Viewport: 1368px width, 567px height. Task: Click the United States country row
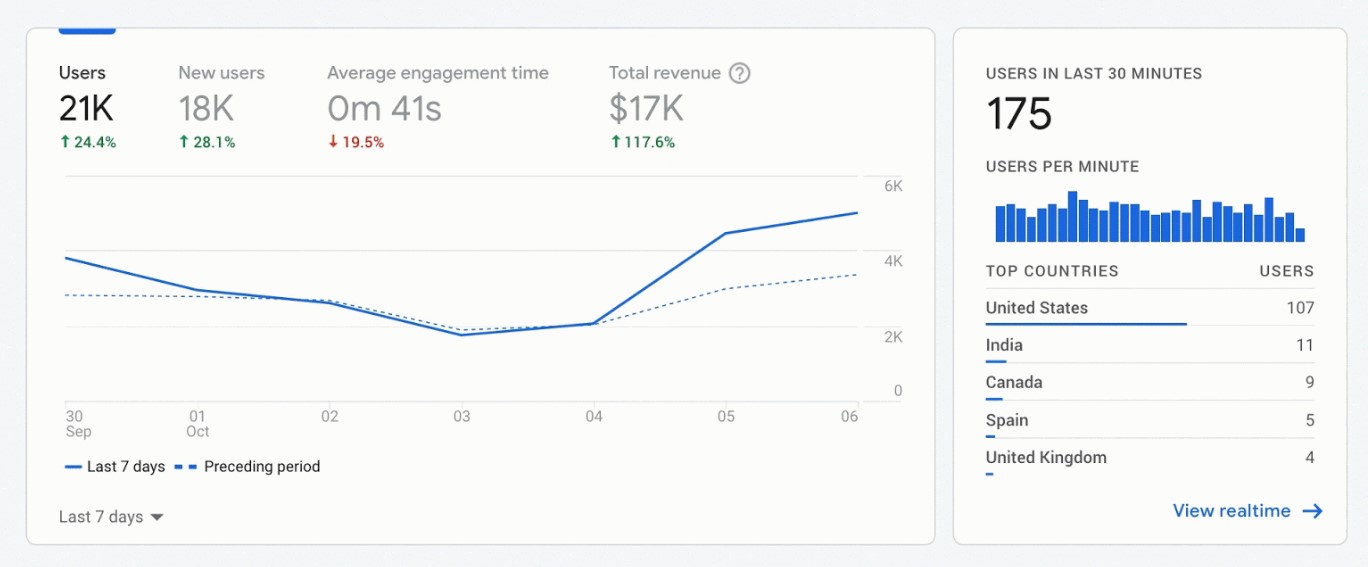(x=1150, y=309)
